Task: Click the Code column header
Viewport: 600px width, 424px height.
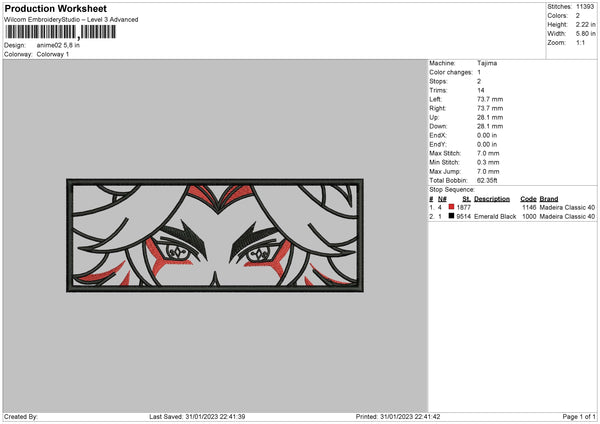Action: [528, 199]
